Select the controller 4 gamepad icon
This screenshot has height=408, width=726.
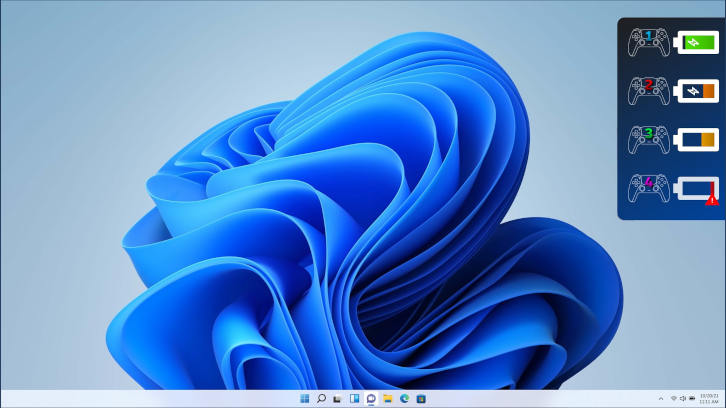646,188
